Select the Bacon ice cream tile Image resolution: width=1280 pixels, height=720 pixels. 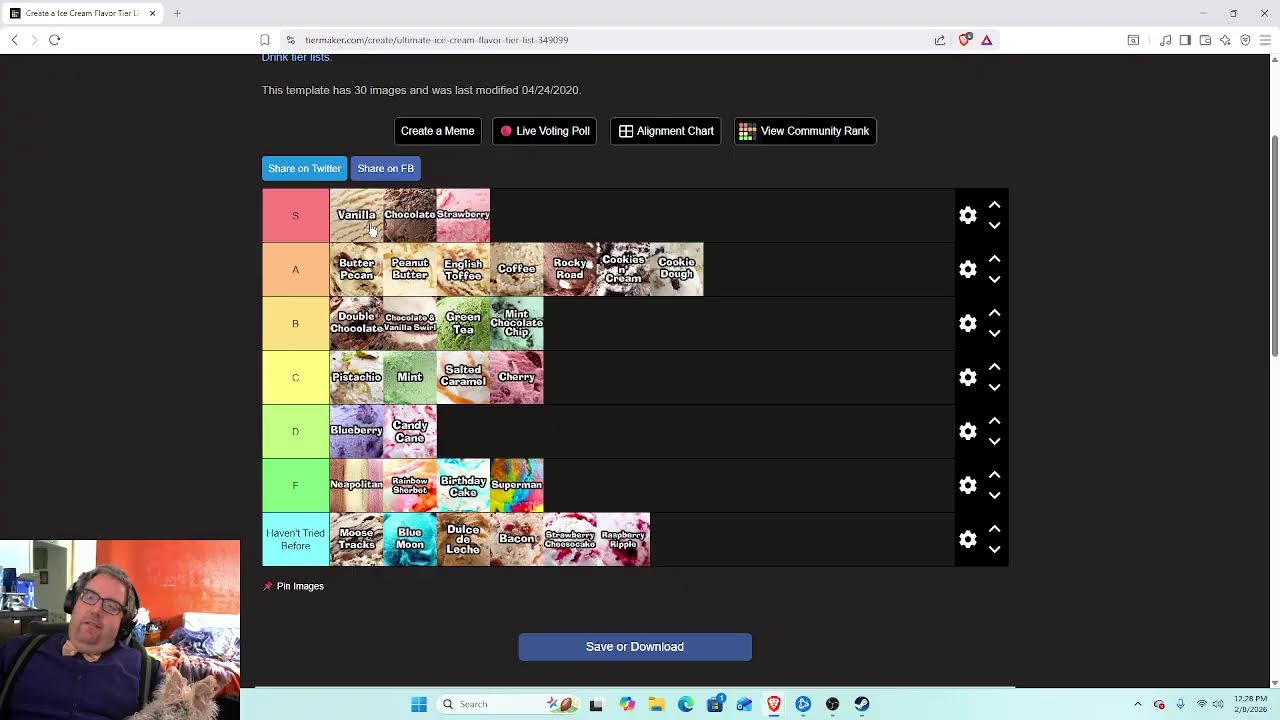tap(517, 539)
